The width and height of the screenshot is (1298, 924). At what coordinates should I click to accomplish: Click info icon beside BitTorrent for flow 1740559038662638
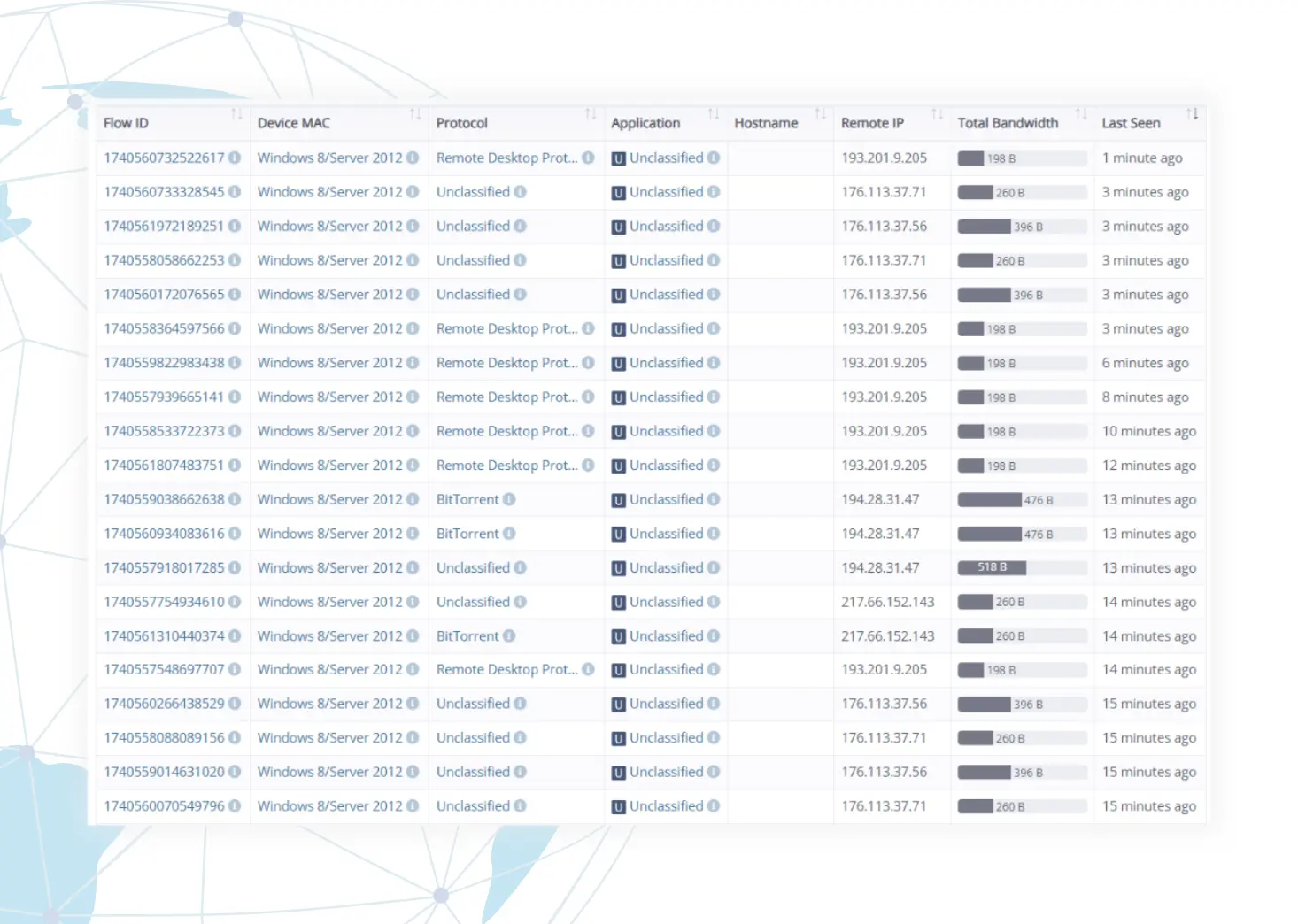point(509,499)
